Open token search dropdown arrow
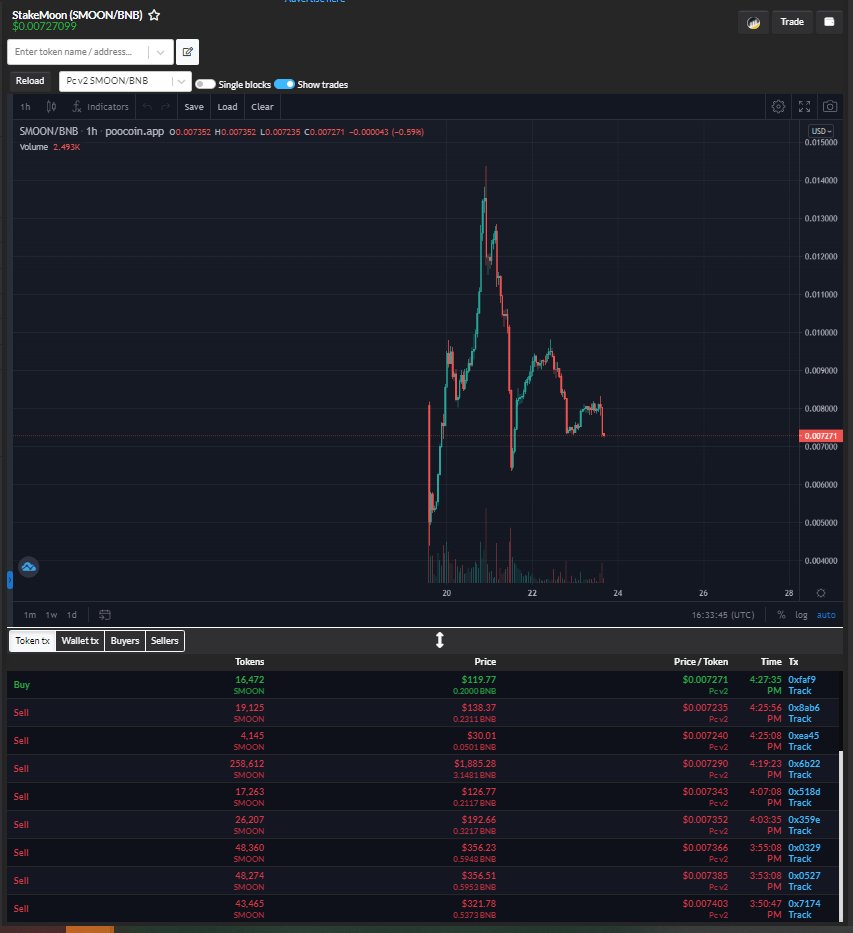Screen dimensions: 853x933 [x=160, y=52]
